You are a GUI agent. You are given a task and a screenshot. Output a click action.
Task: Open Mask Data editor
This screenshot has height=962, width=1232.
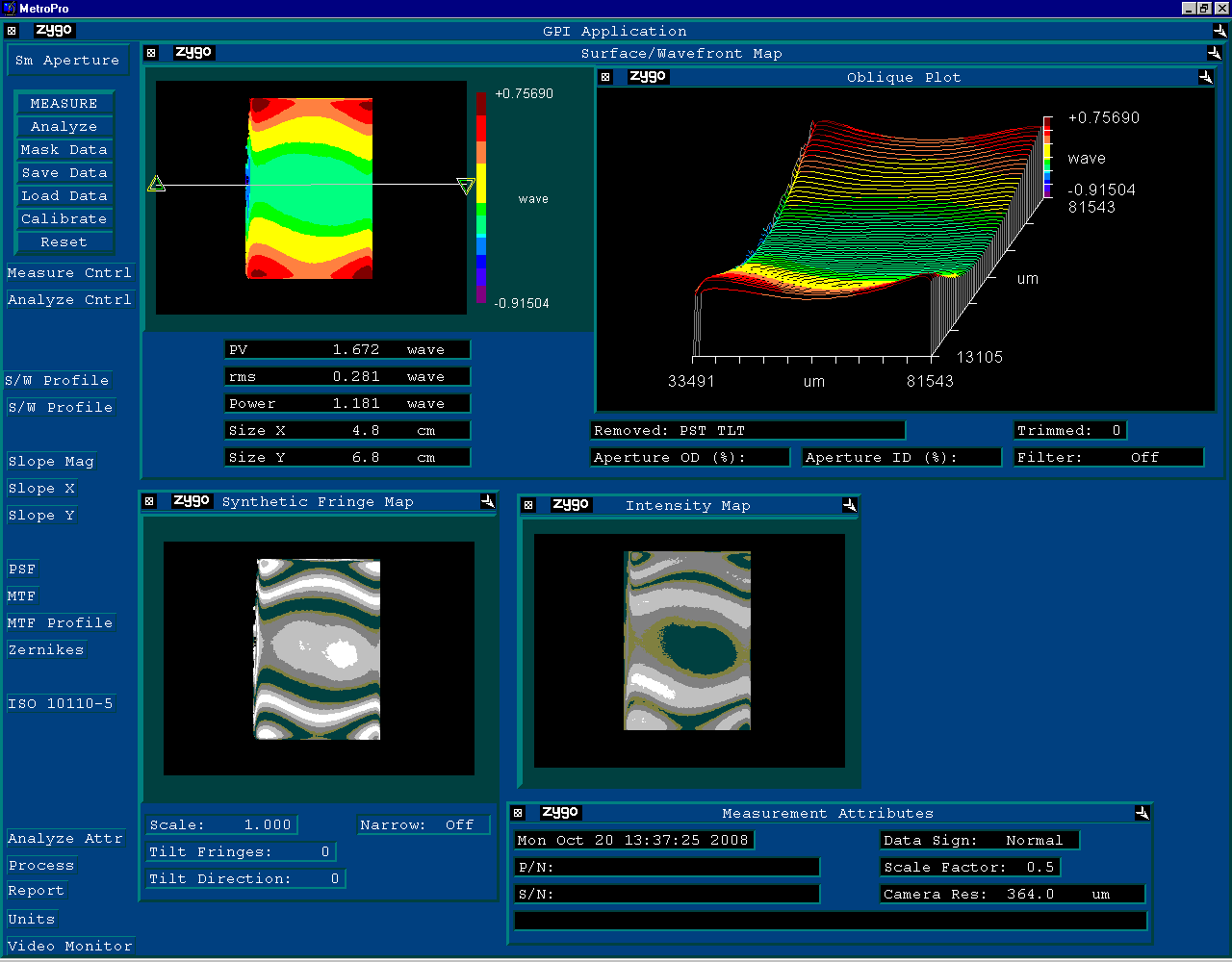click(x=64, y=149)
